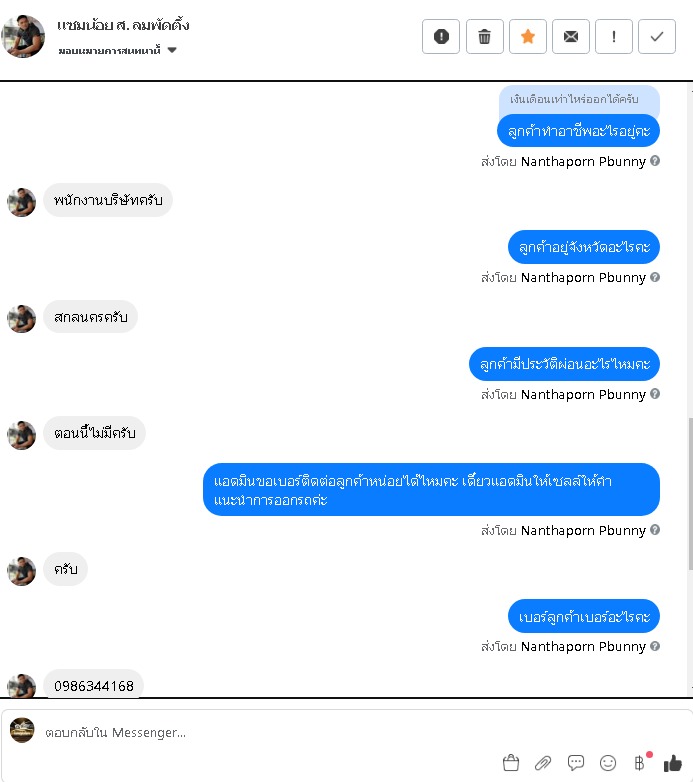Image resolution: width=693 pixels, height=782 pixels.
Task: Attach a file using paperclip icon
Action: click(543, 763)
